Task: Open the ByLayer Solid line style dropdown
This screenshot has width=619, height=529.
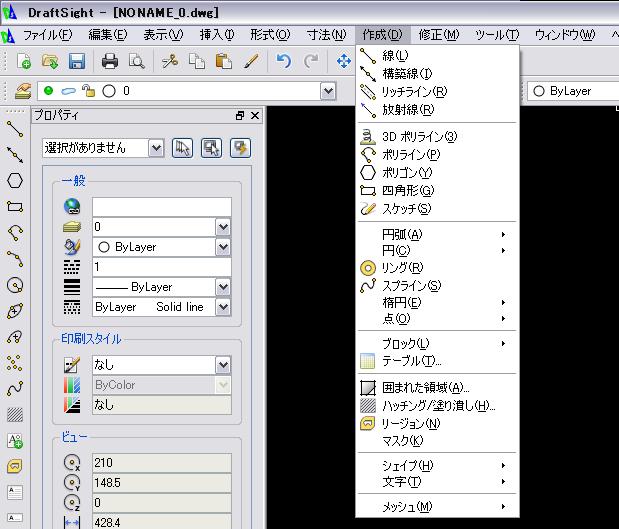Action: pos(223,307)
